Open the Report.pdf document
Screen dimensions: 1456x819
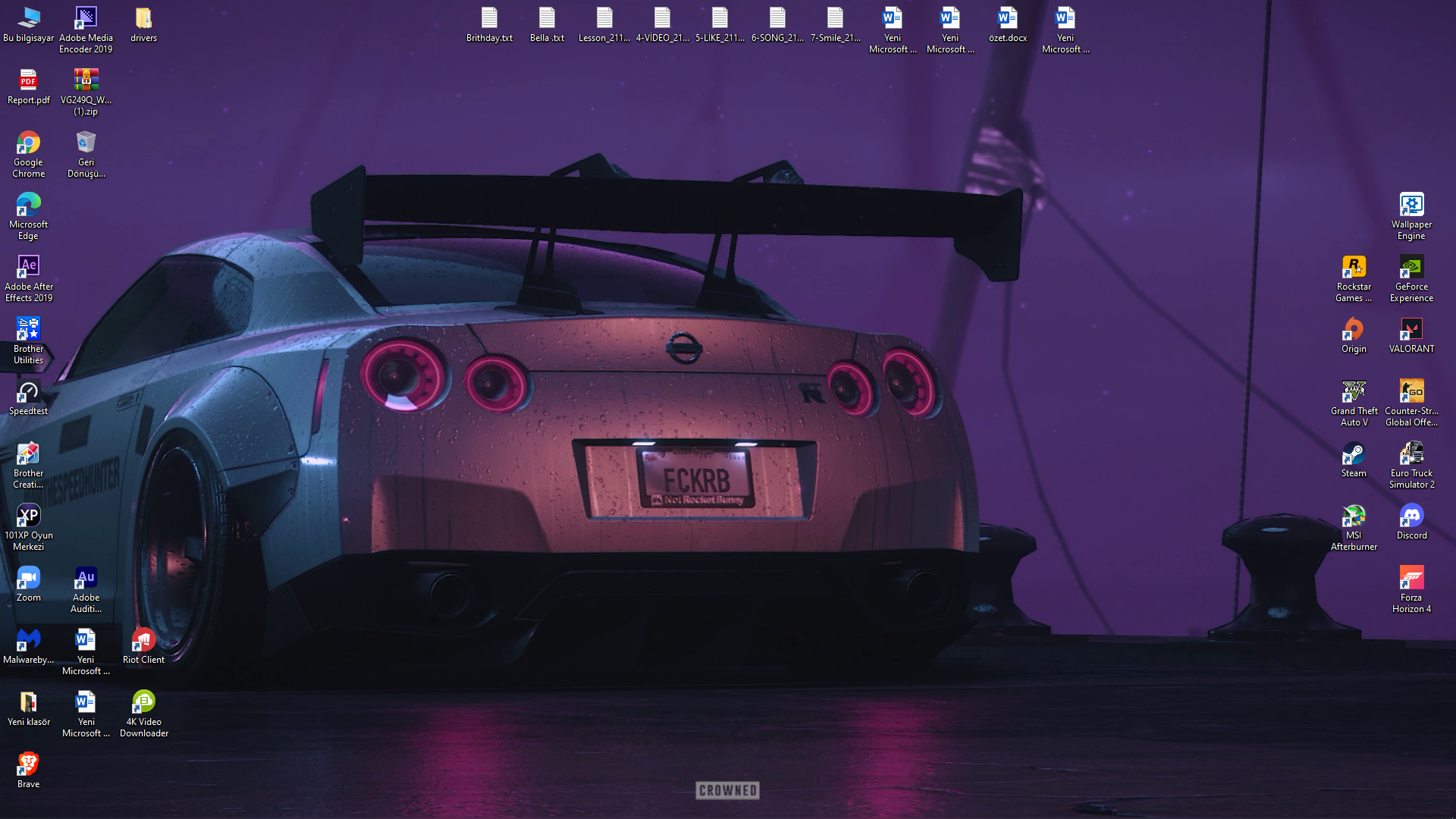[28, 81]
